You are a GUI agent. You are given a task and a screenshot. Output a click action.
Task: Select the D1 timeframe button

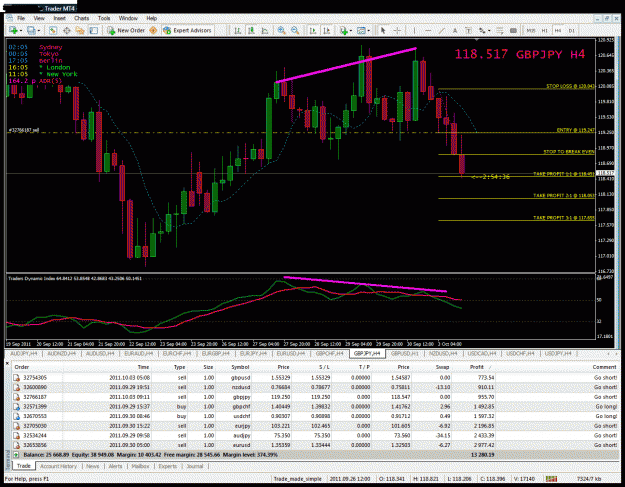(x=572, y=30)
